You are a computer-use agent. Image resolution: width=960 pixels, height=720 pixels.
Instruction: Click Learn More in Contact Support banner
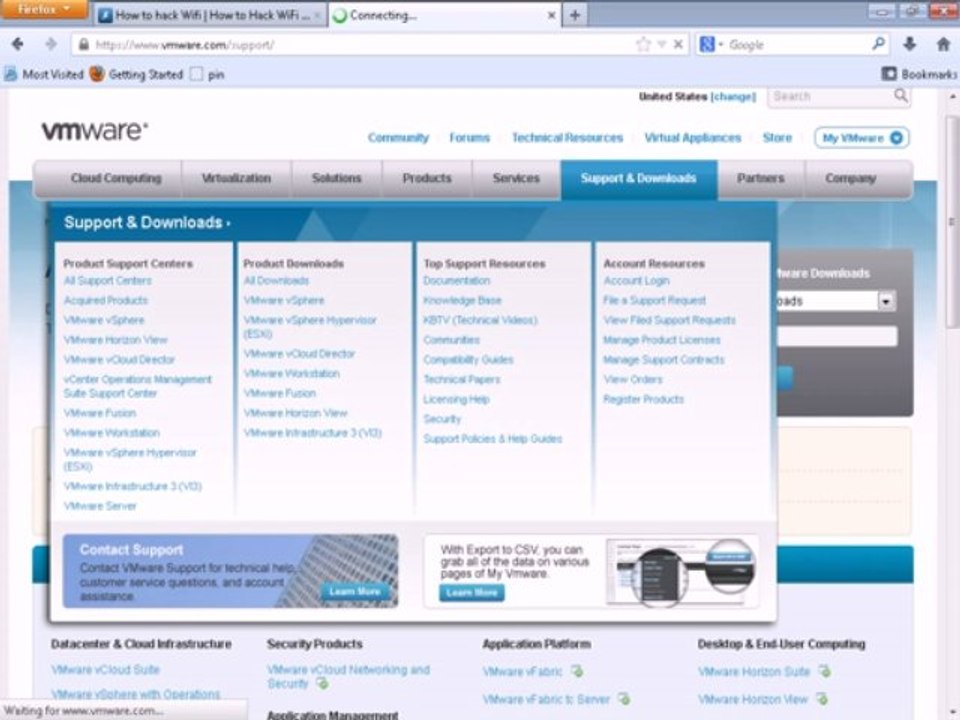[354, 591]
